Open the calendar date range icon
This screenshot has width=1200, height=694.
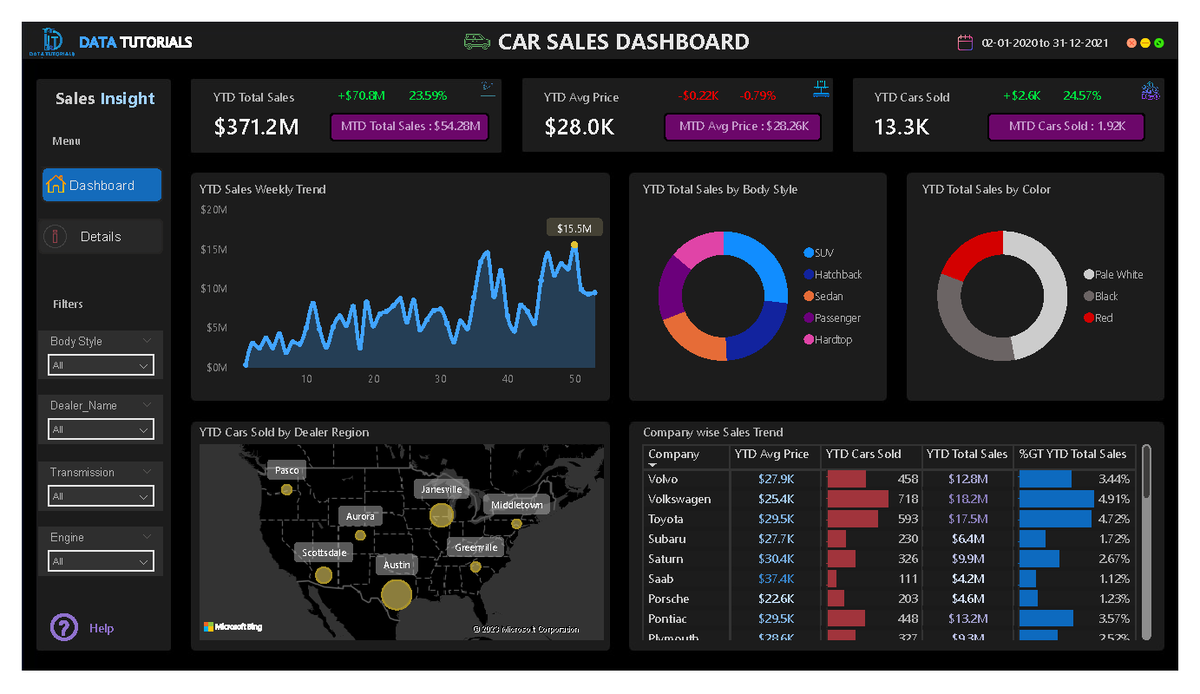(x=965, y=42)
